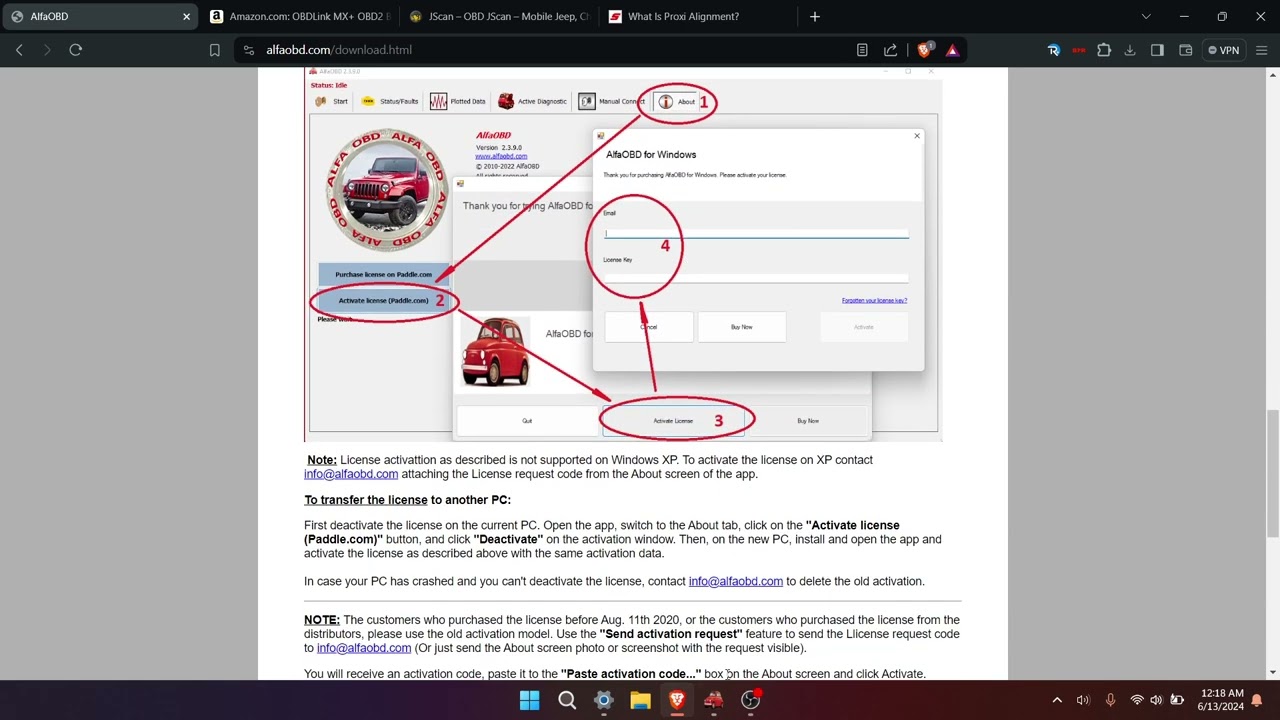Open the extensions puzzle-piece menu
The width and height of the screenshot is (1280, 720).
1104,50
